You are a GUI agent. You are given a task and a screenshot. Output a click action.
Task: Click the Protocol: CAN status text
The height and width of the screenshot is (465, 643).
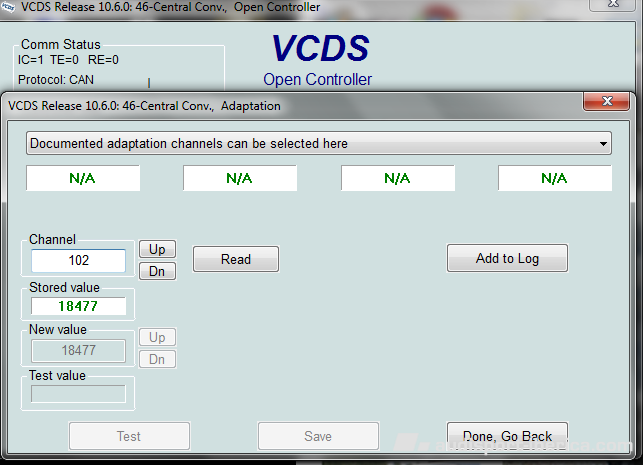pos(56,80)
